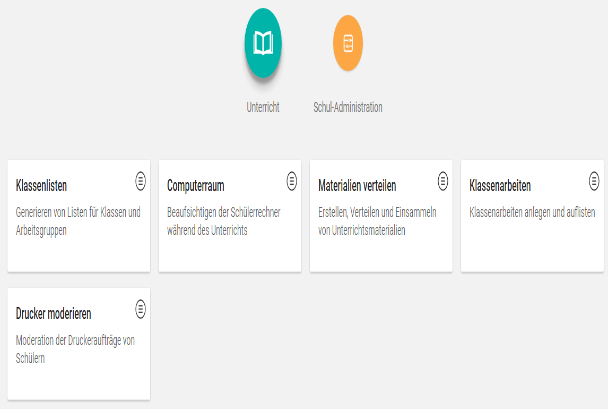Open the Schul-Administration orange icon

[x=348, y=43]
